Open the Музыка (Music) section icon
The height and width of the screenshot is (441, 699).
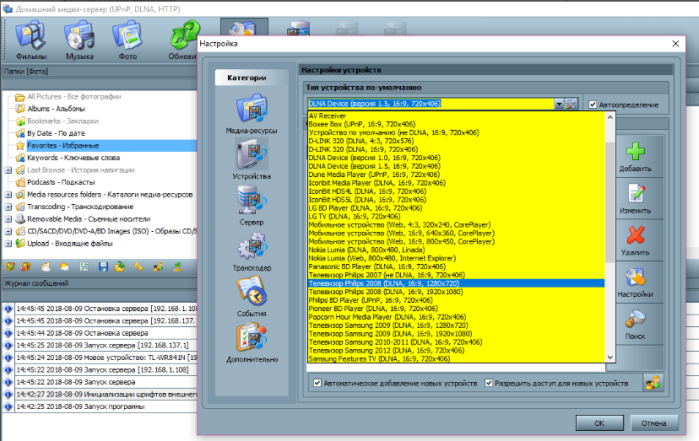coord(79,37)
